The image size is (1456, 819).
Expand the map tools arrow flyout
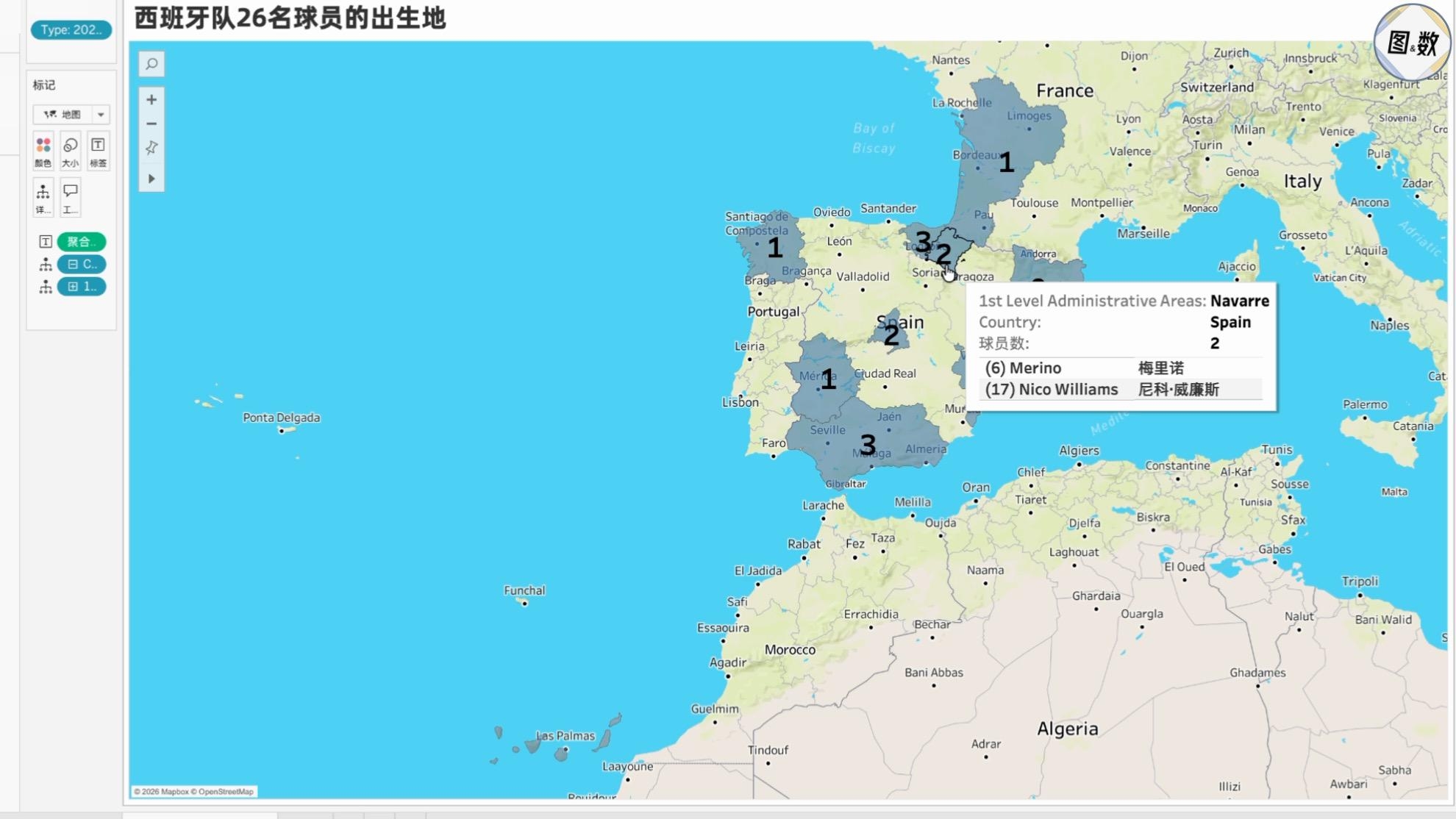tap(151, 179)
